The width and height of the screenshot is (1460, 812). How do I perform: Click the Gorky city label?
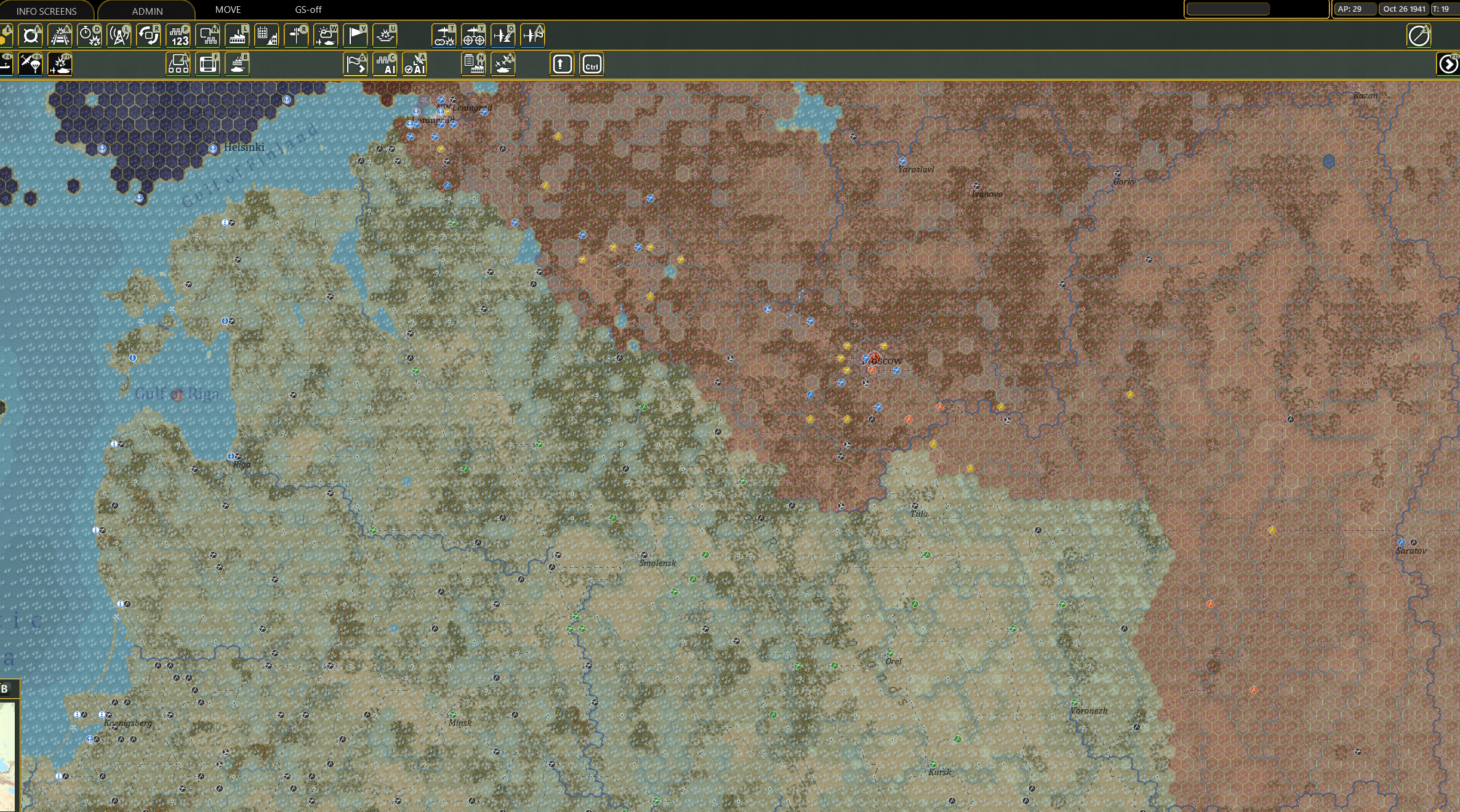point(1124,181)
